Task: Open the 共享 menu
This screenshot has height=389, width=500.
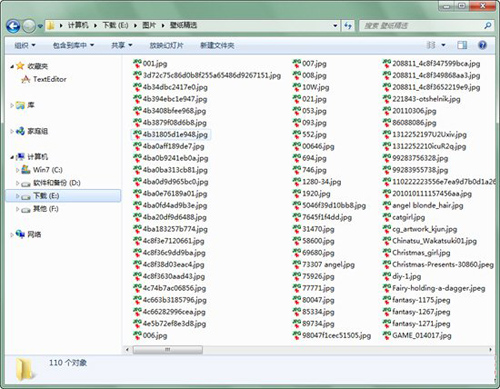Action: 122,45
